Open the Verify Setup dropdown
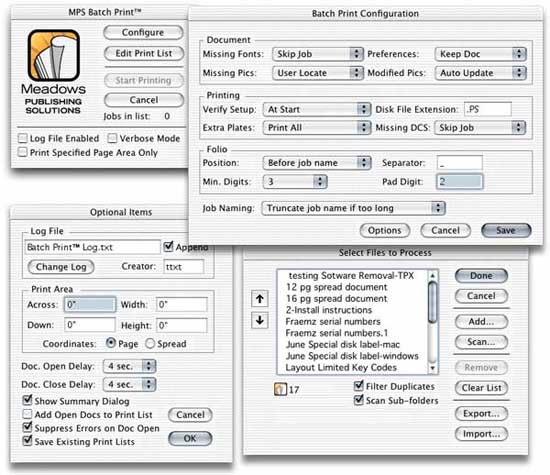Viewport: 550px width, 475px height. 317,109
